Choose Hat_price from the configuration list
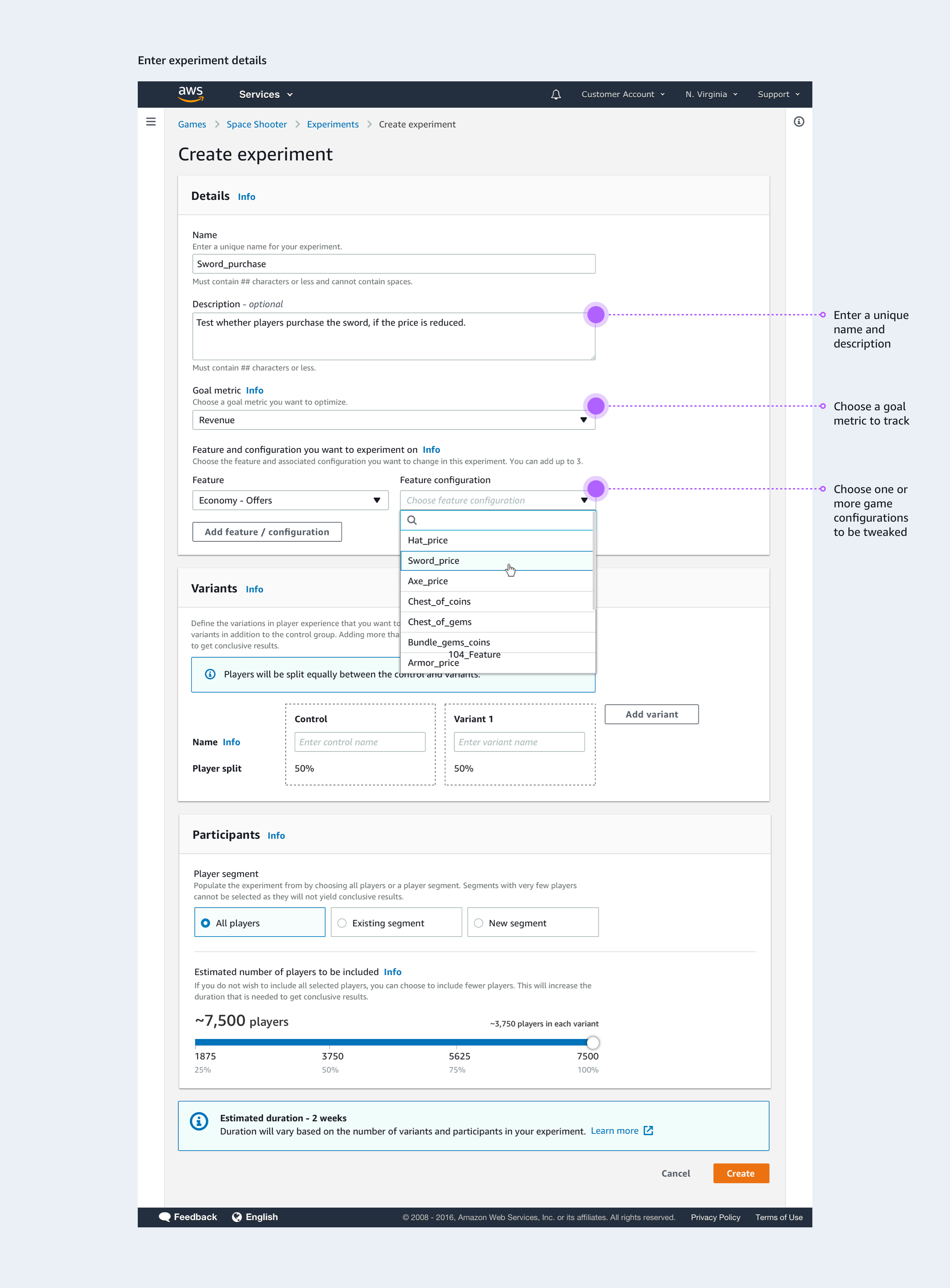This screenshot has width=950, height=1288. click(496, 541)
